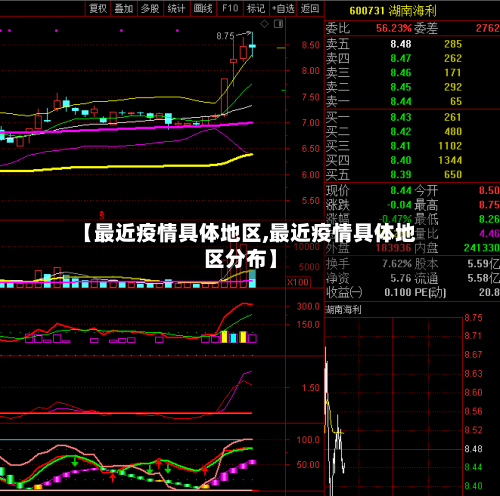
Task: Click the 7.00 price axis label
Action: pyautogui.click(x=310, y=123)
